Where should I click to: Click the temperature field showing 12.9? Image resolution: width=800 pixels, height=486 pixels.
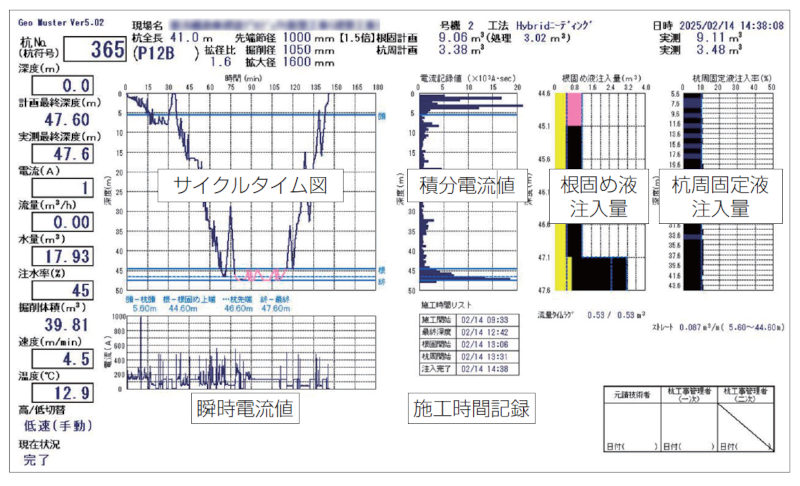(x=60, y=392)
